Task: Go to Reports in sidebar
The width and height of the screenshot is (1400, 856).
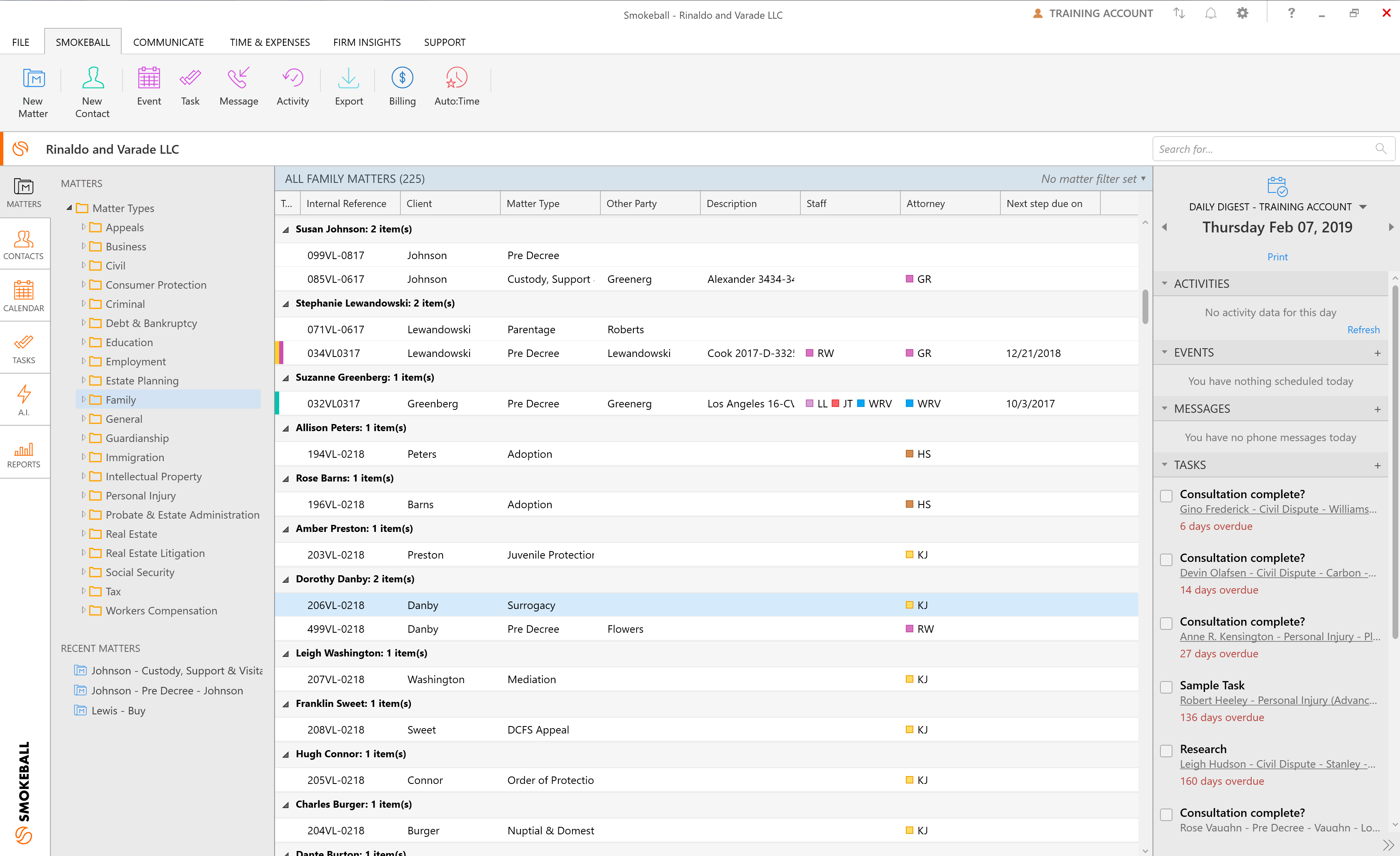Action: click(x=24, y=455)
